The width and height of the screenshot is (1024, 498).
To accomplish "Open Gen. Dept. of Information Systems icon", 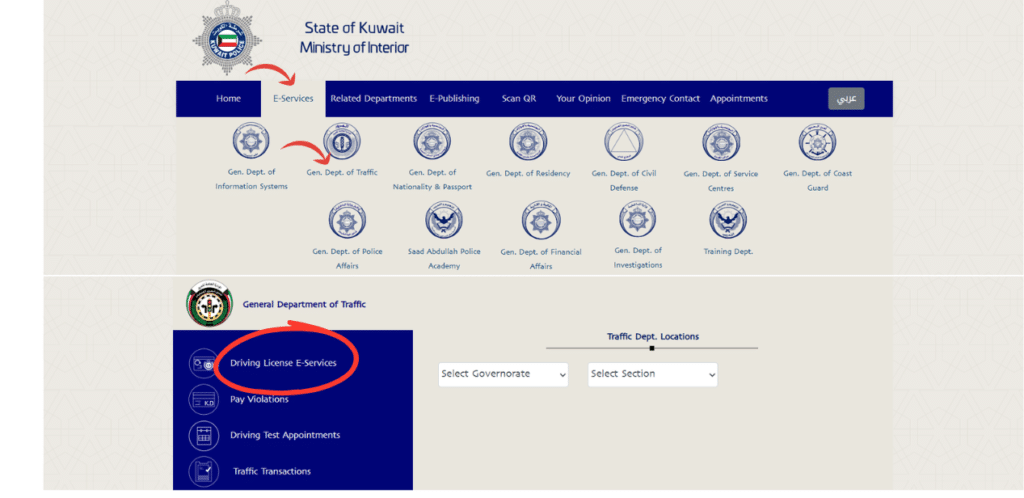I will 251,143.
